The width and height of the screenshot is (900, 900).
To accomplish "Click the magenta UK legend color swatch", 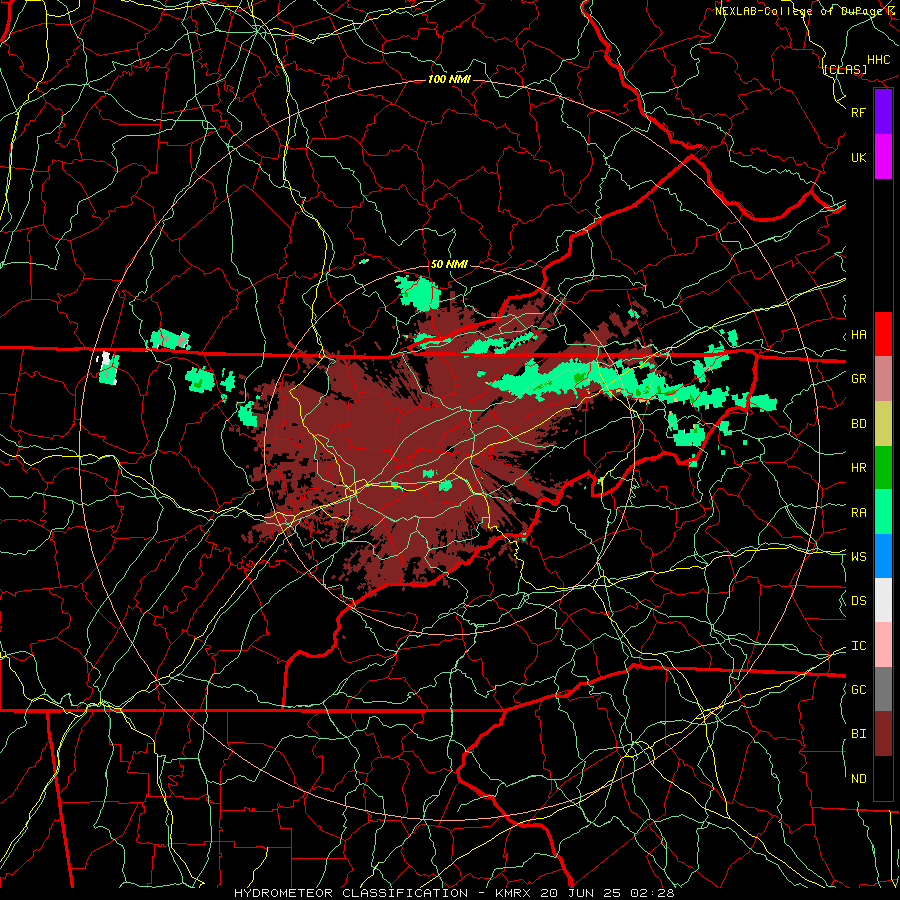I will coord(883,157).
